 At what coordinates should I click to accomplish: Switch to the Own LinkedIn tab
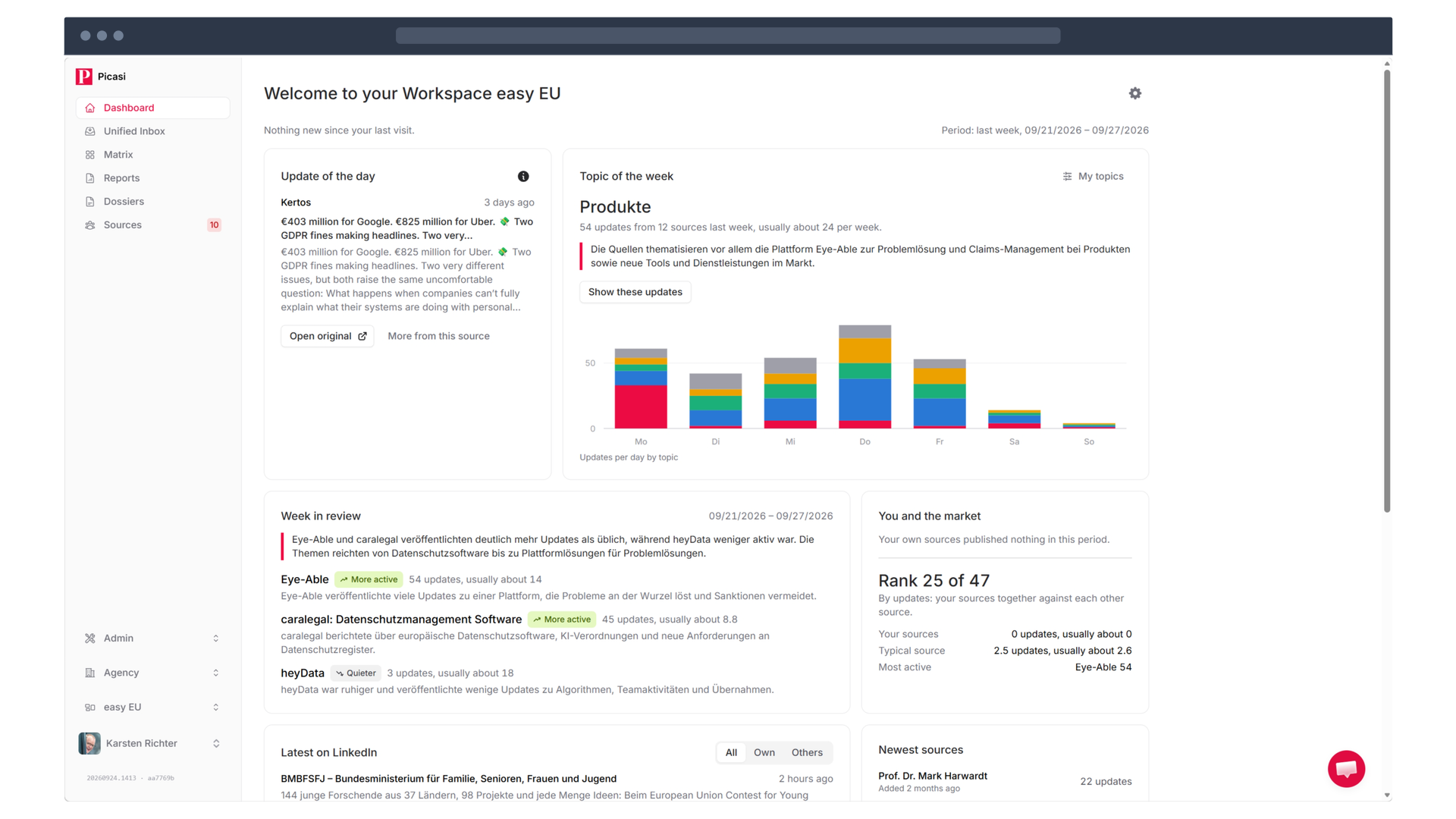tap(764, 753)
